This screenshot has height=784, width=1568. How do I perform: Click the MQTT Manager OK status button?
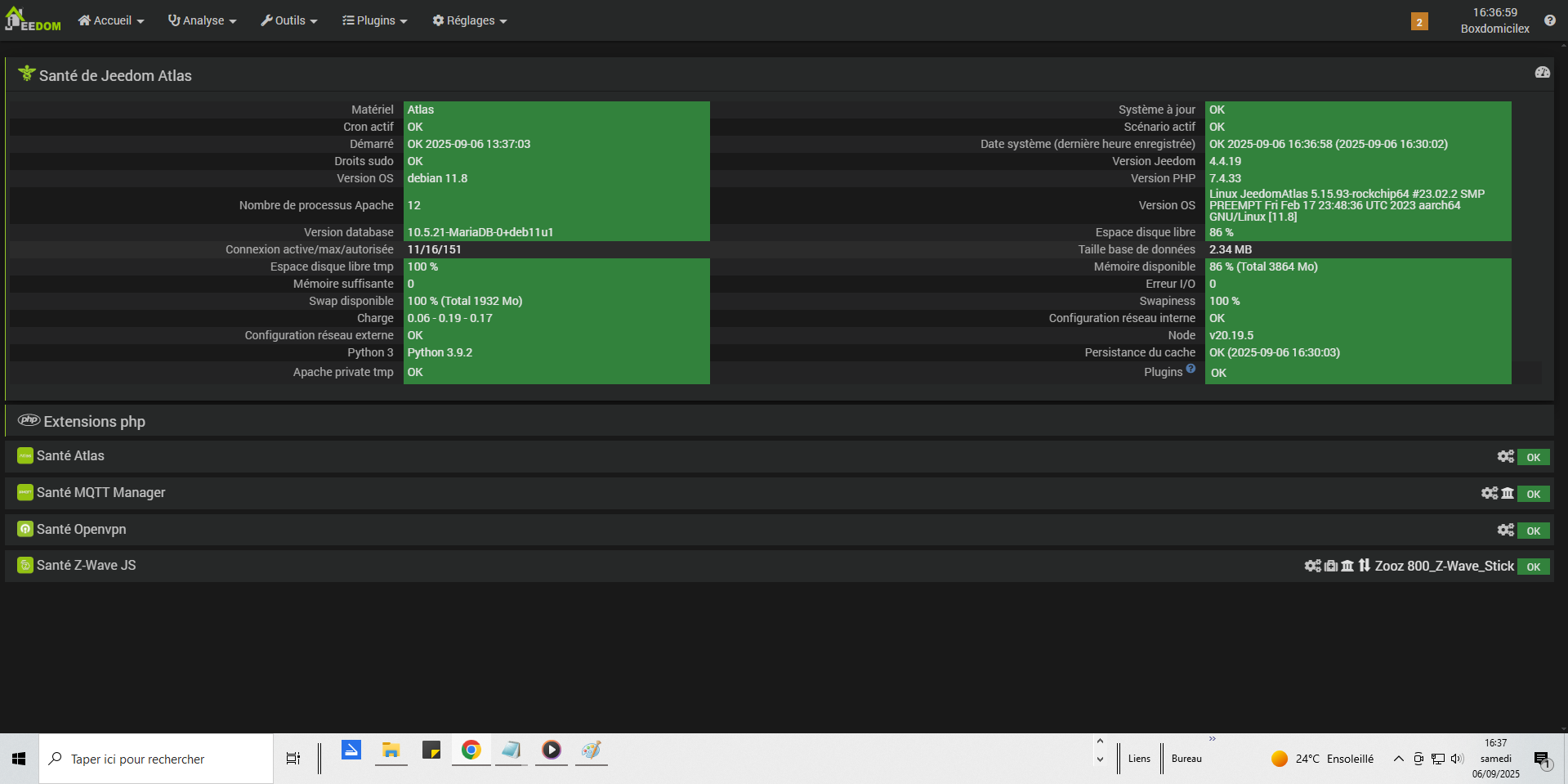pyautogui.click(x=1534, y=495)
